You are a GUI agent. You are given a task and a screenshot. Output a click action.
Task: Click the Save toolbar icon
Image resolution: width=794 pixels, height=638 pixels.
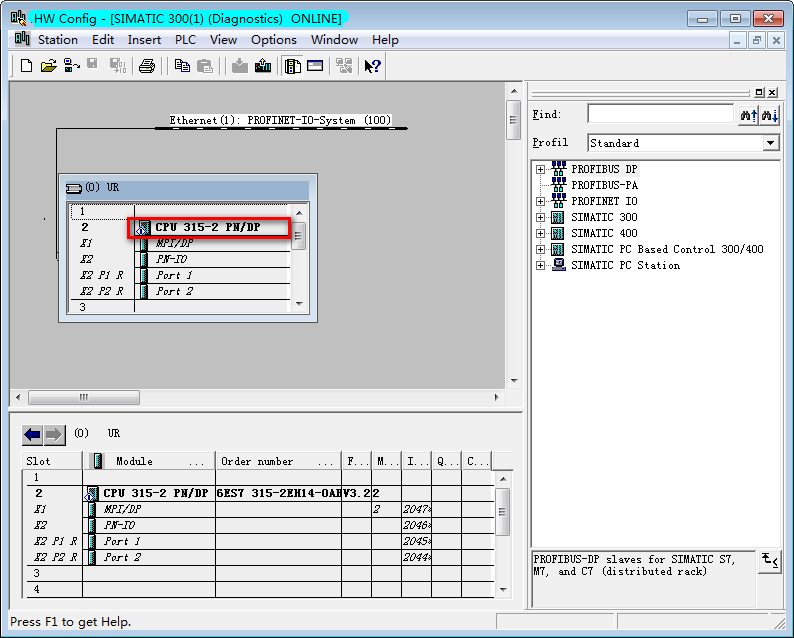pyautogui.click(x=92, y=64)
